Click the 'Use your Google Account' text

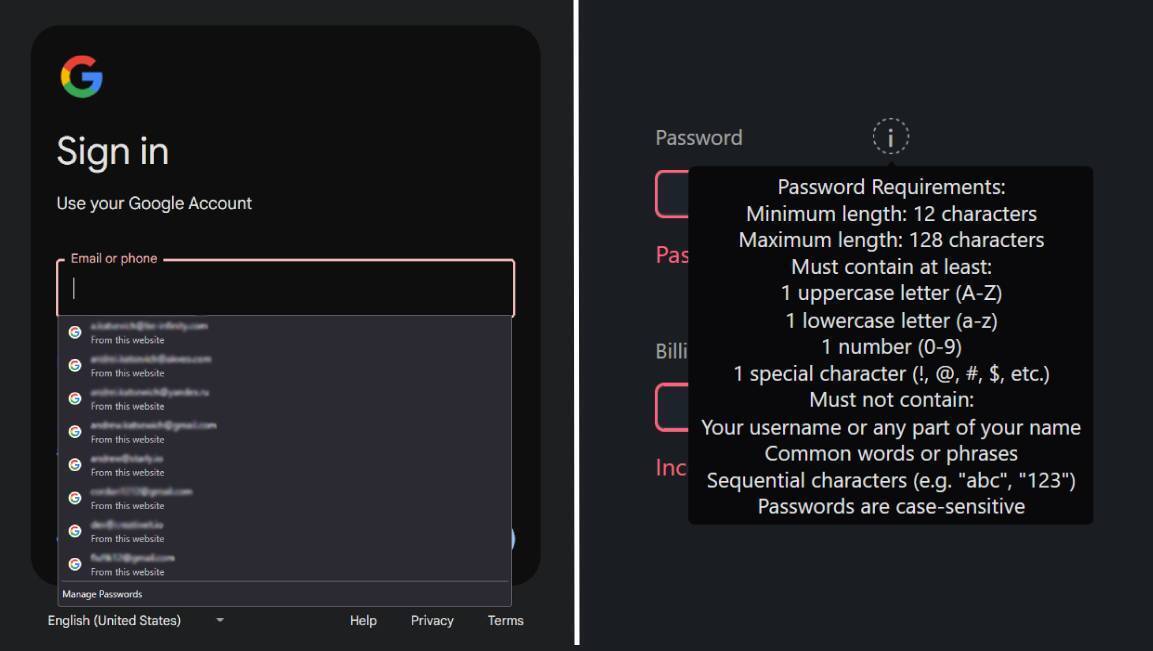[154, 203]
